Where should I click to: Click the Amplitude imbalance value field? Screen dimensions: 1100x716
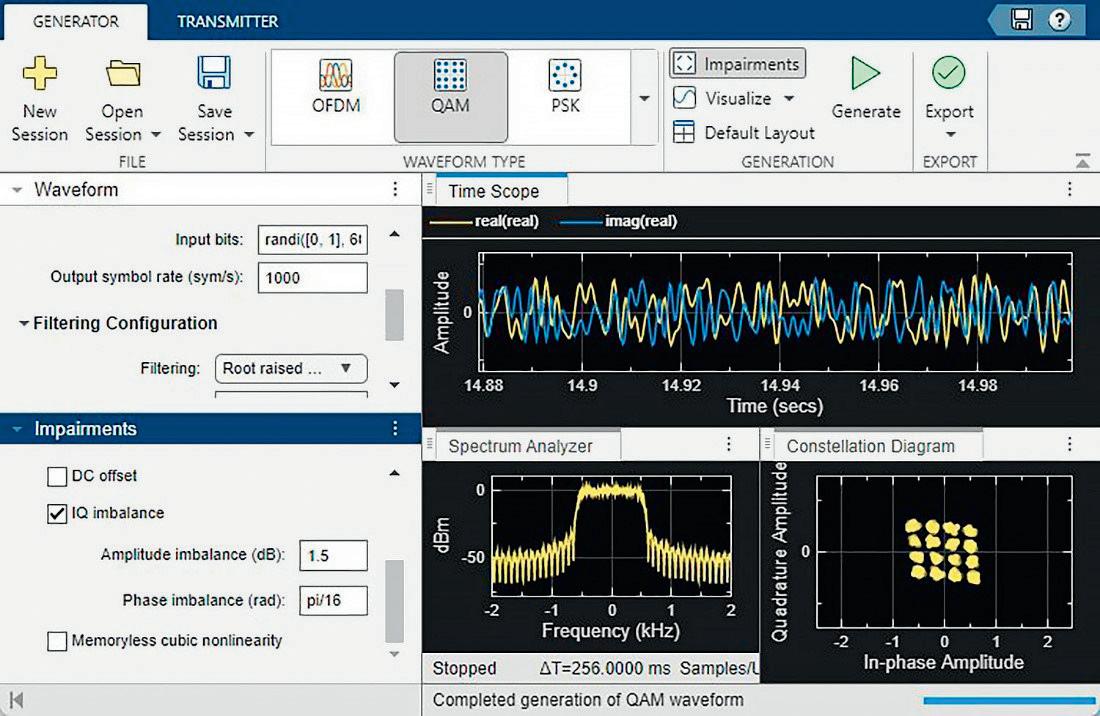coord(333,555)
